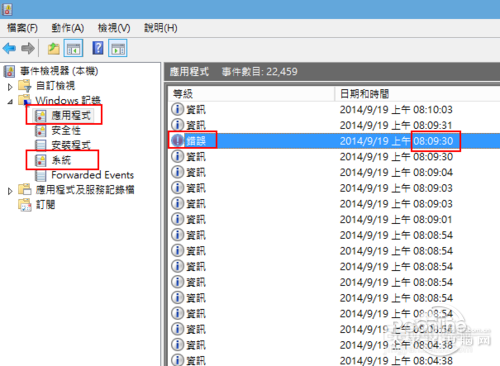Click the 08:09:30 date in the 錯誤 row

pos(396,141)
